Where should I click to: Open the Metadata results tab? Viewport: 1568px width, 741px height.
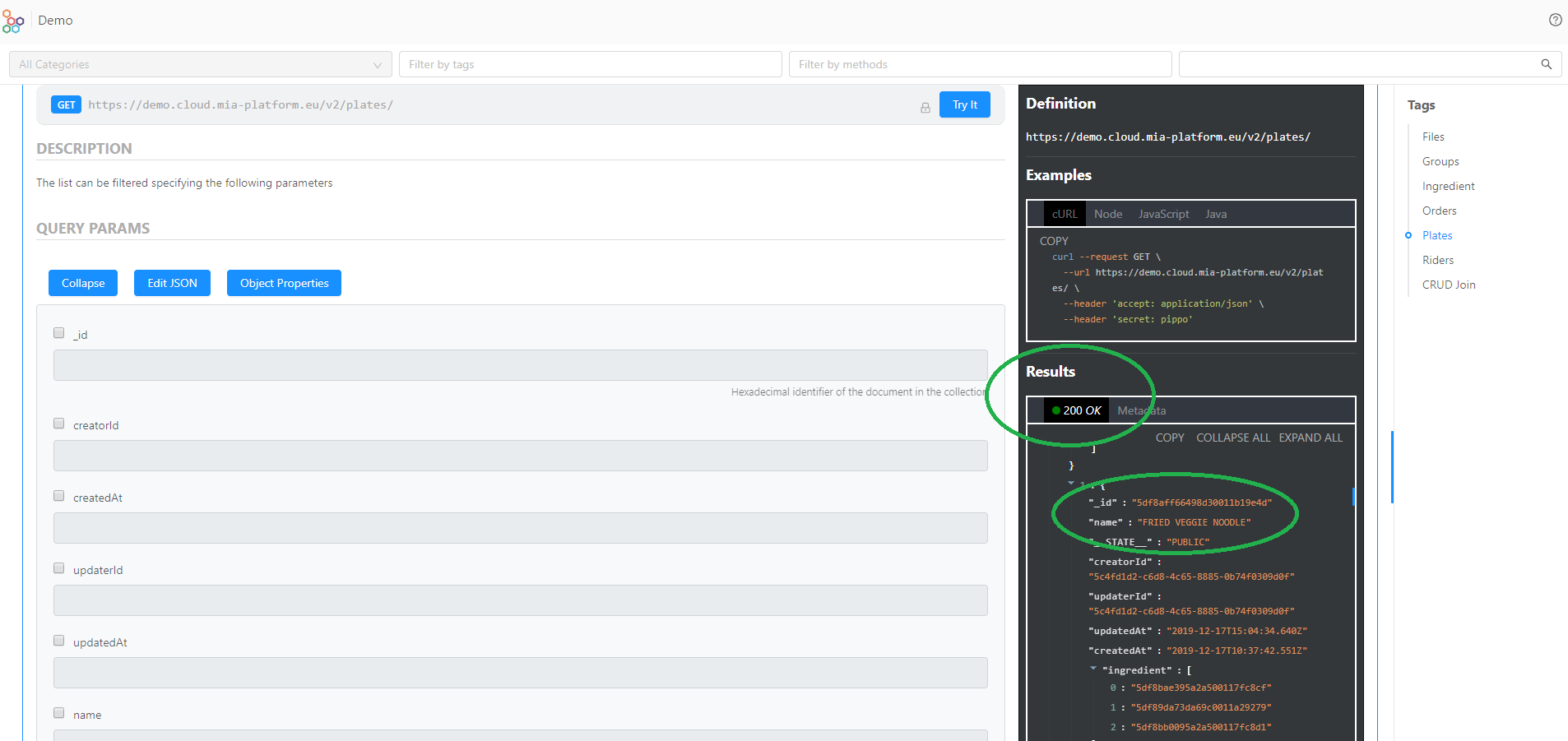click(1141, 410)
